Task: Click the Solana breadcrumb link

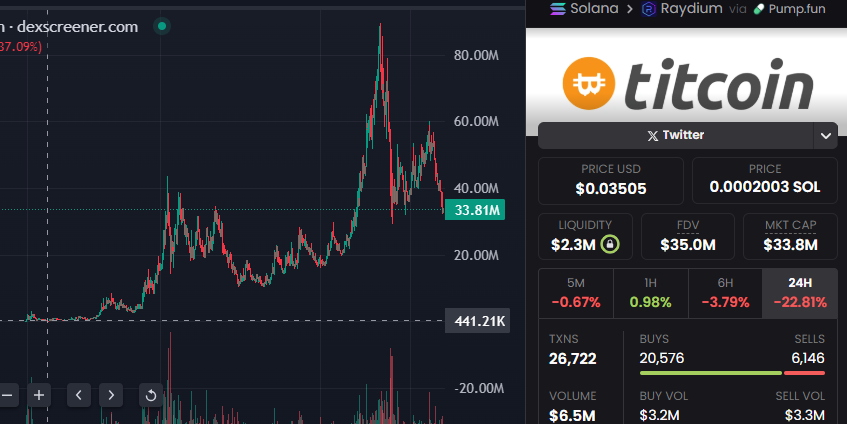Action: (x=594, y=9)
